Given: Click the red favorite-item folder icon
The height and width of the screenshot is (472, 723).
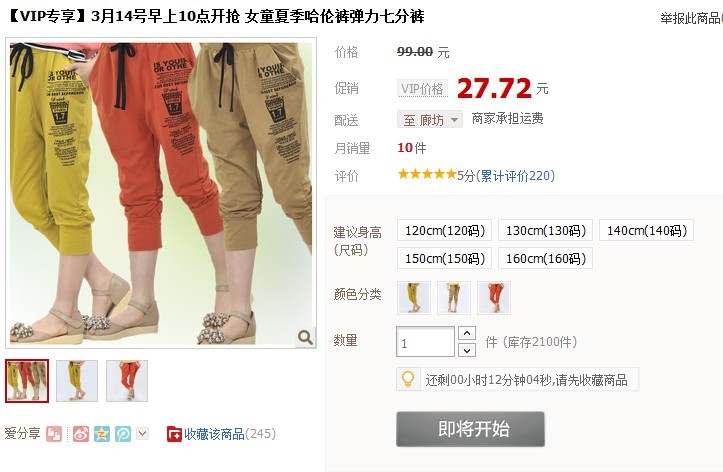Looking at the screenshot, I should [174, 434].
